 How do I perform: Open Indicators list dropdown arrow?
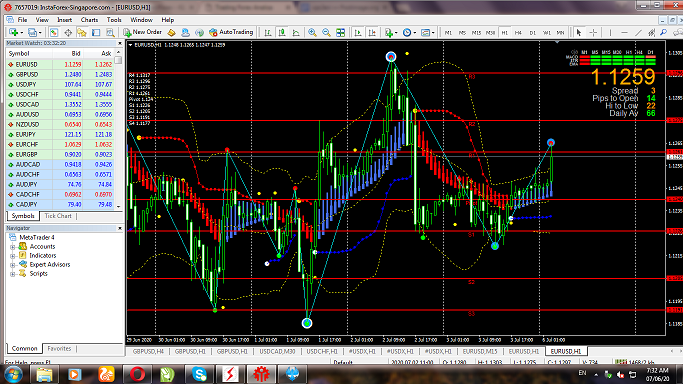(x=396, y=33)
